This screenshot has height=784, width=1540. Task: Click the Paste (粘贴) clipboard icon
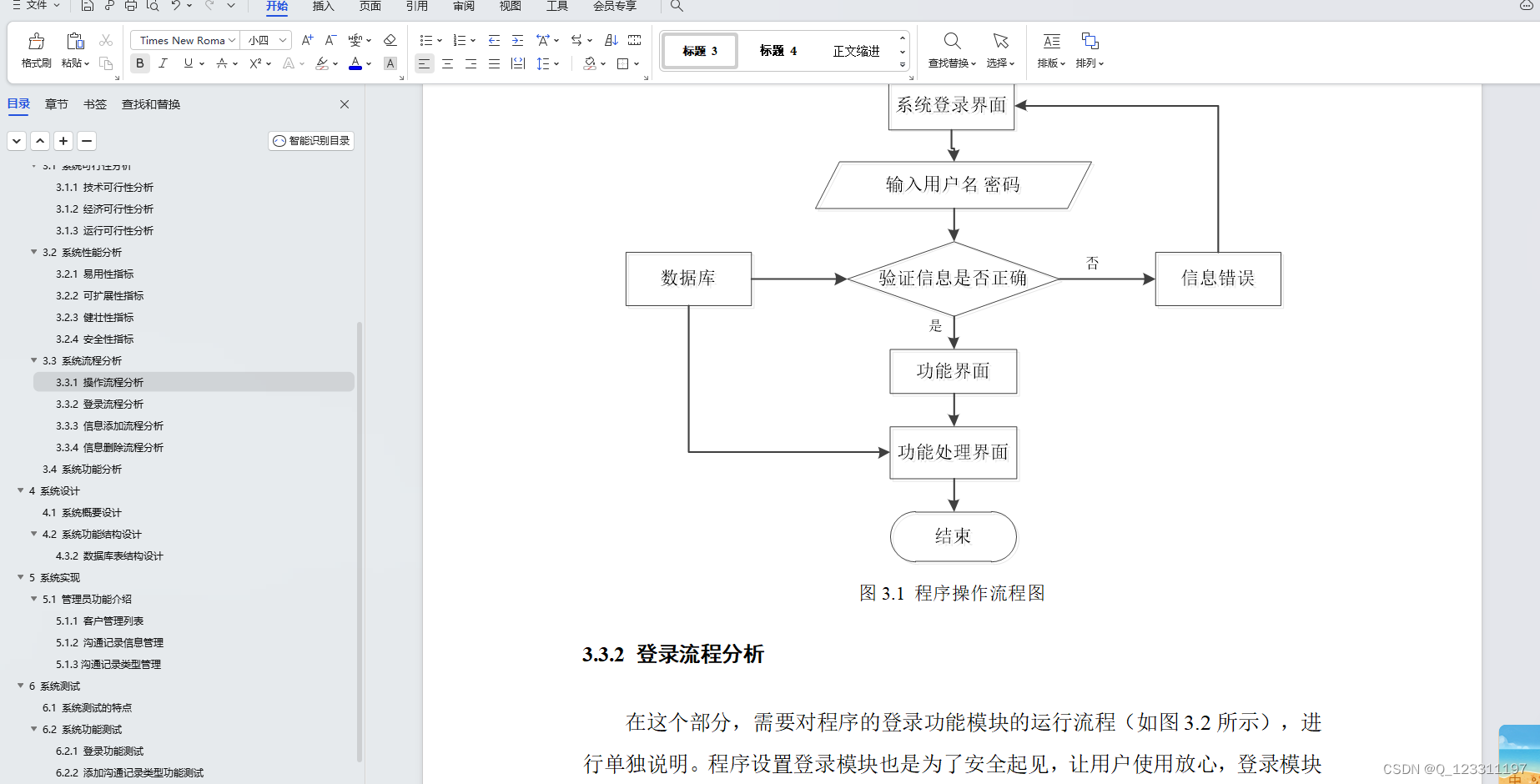(75, 41)
